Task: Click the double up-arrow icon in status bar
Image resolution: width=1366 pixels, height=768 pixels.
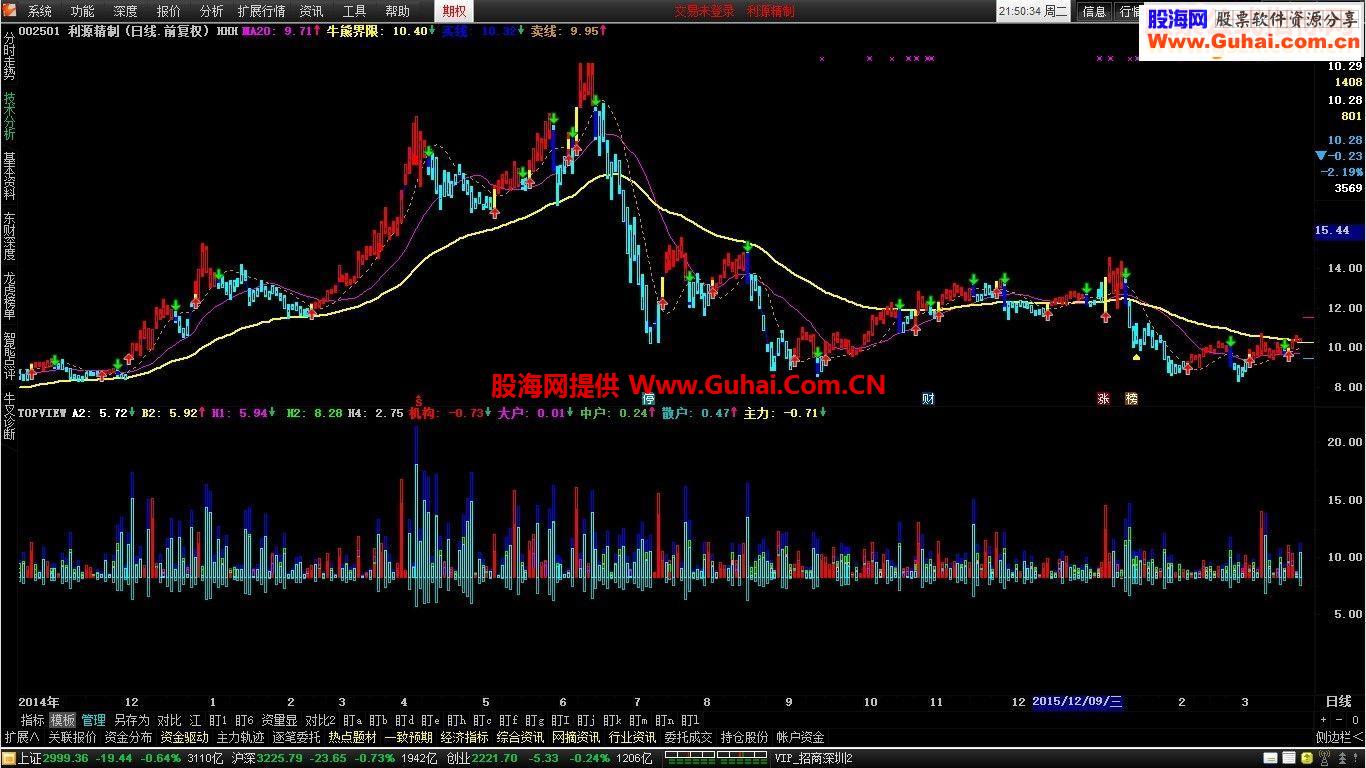Action: tap(1341, 759)
